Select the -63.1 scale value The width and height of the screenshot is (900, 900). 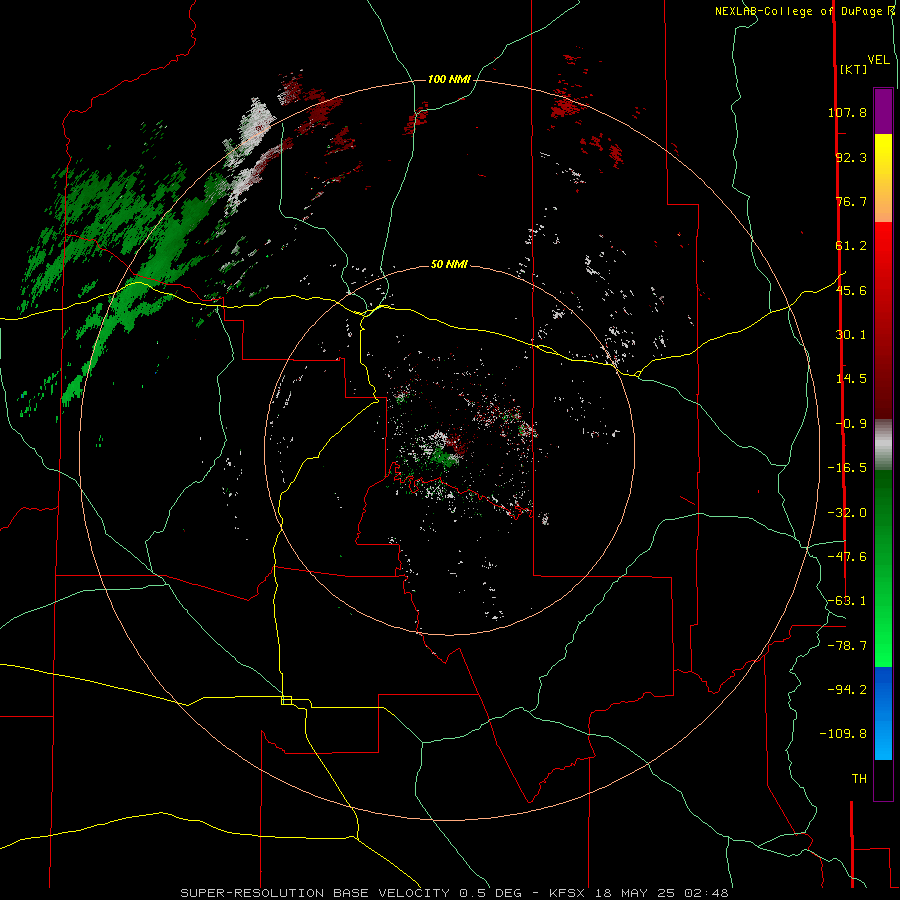coord(847,601)
